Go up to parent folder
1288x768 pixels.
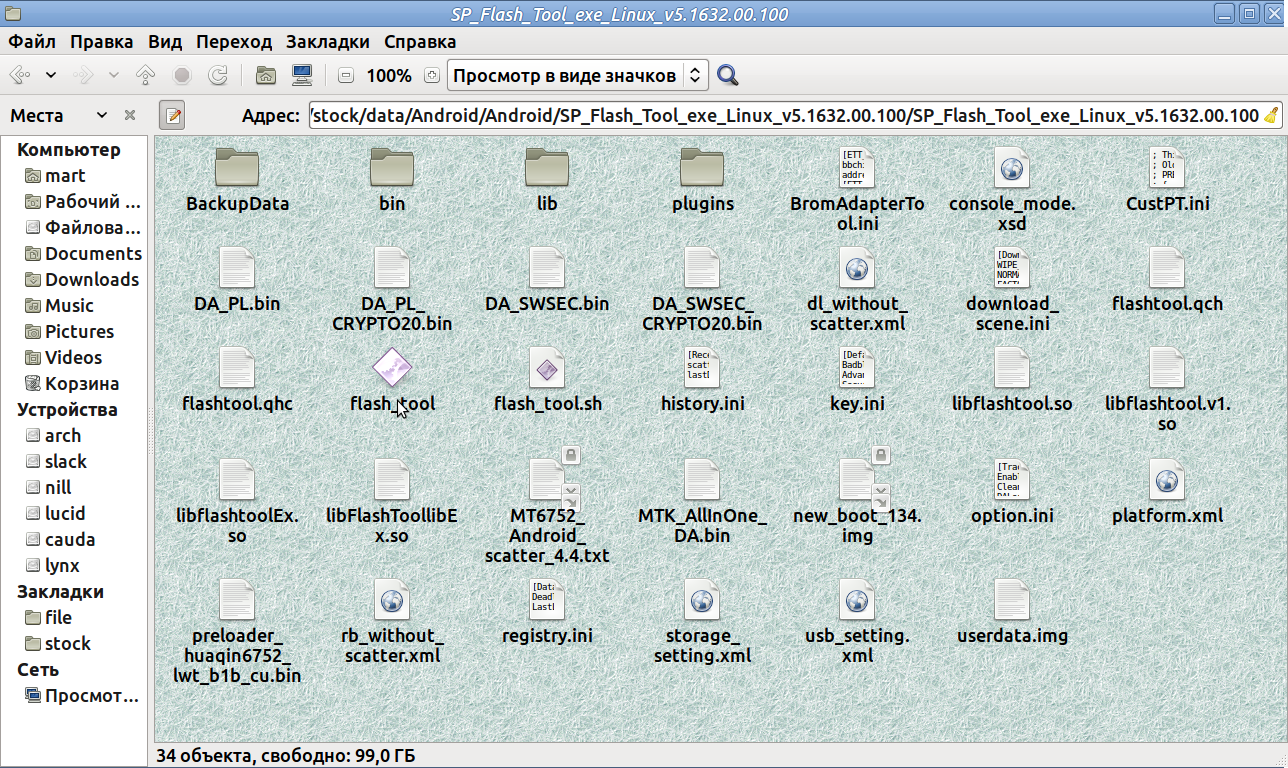[146, 75]
